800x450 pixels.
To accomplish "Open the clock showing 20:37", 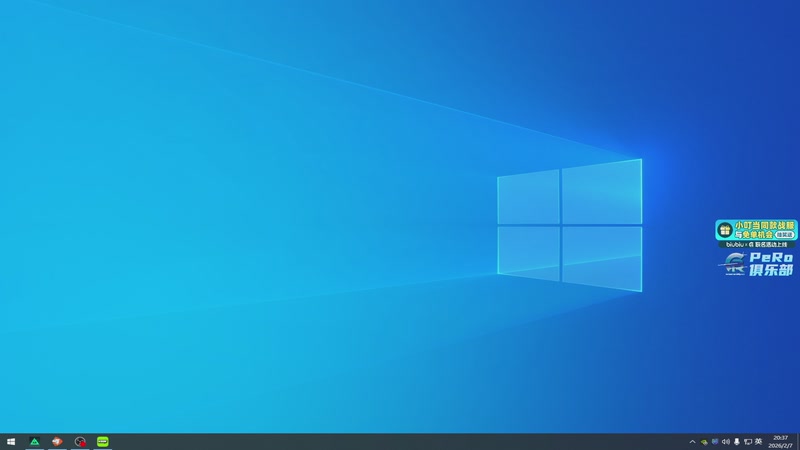I will [781, 442].
